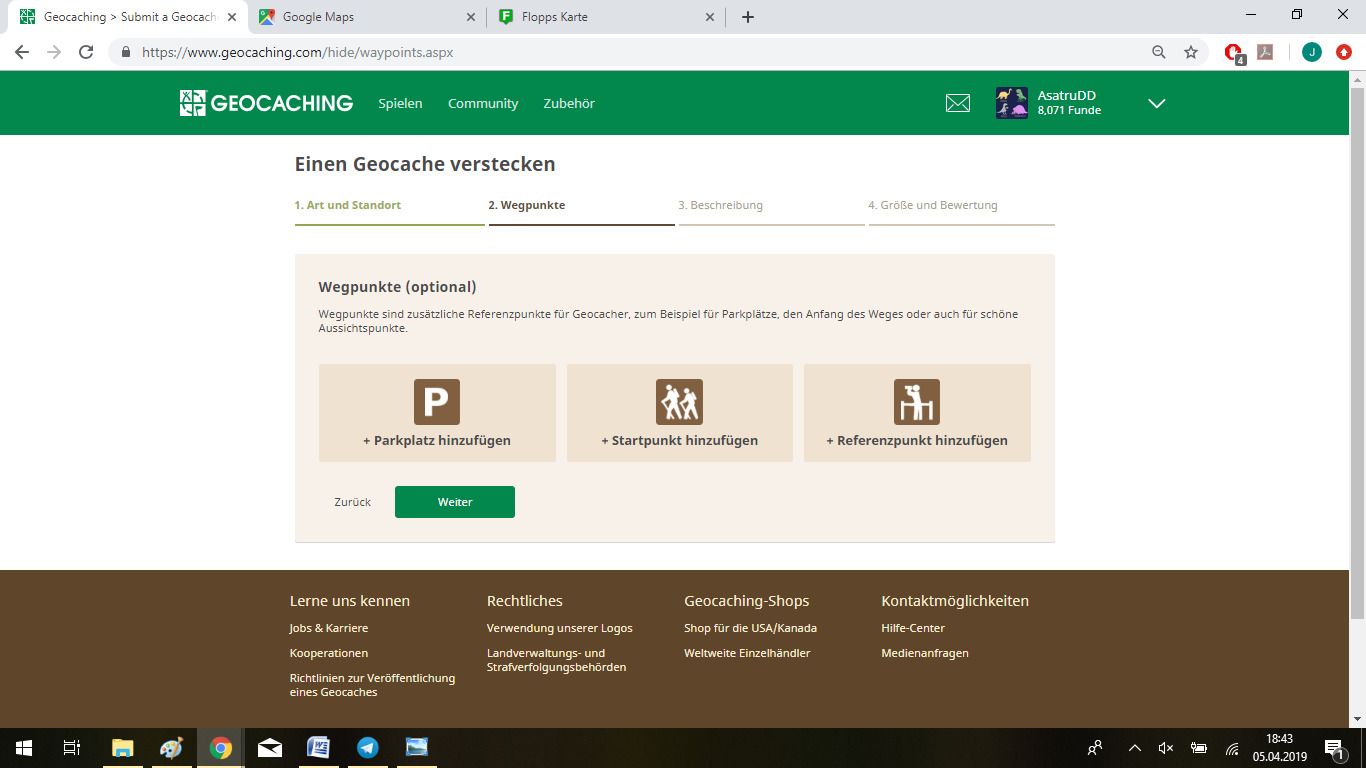
Task: Click the reference point table icon
Action: tap(917, 402)
